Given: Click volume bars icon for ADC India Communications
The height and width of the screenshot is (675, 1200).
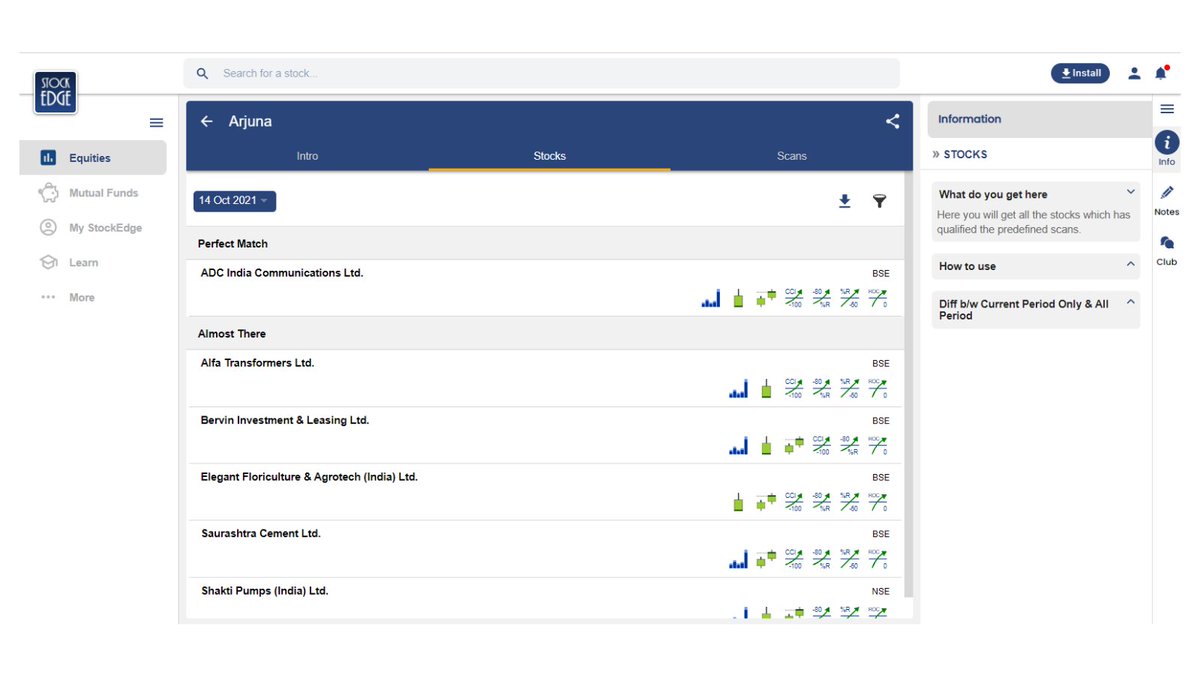Looking at the screenshot, I should [711, 298].
